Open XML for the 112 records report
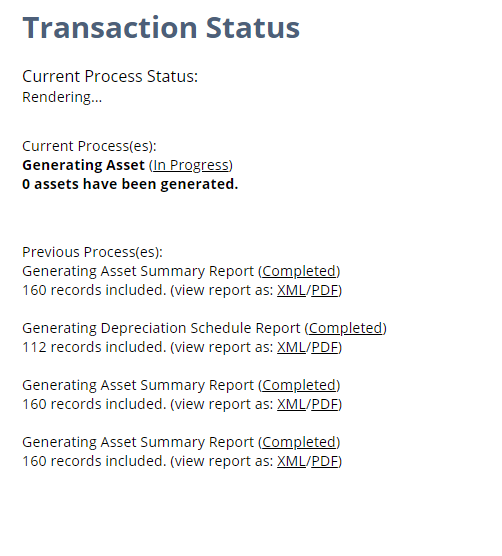The width and height of the screenshot is (502, 556). coord(291,347)
